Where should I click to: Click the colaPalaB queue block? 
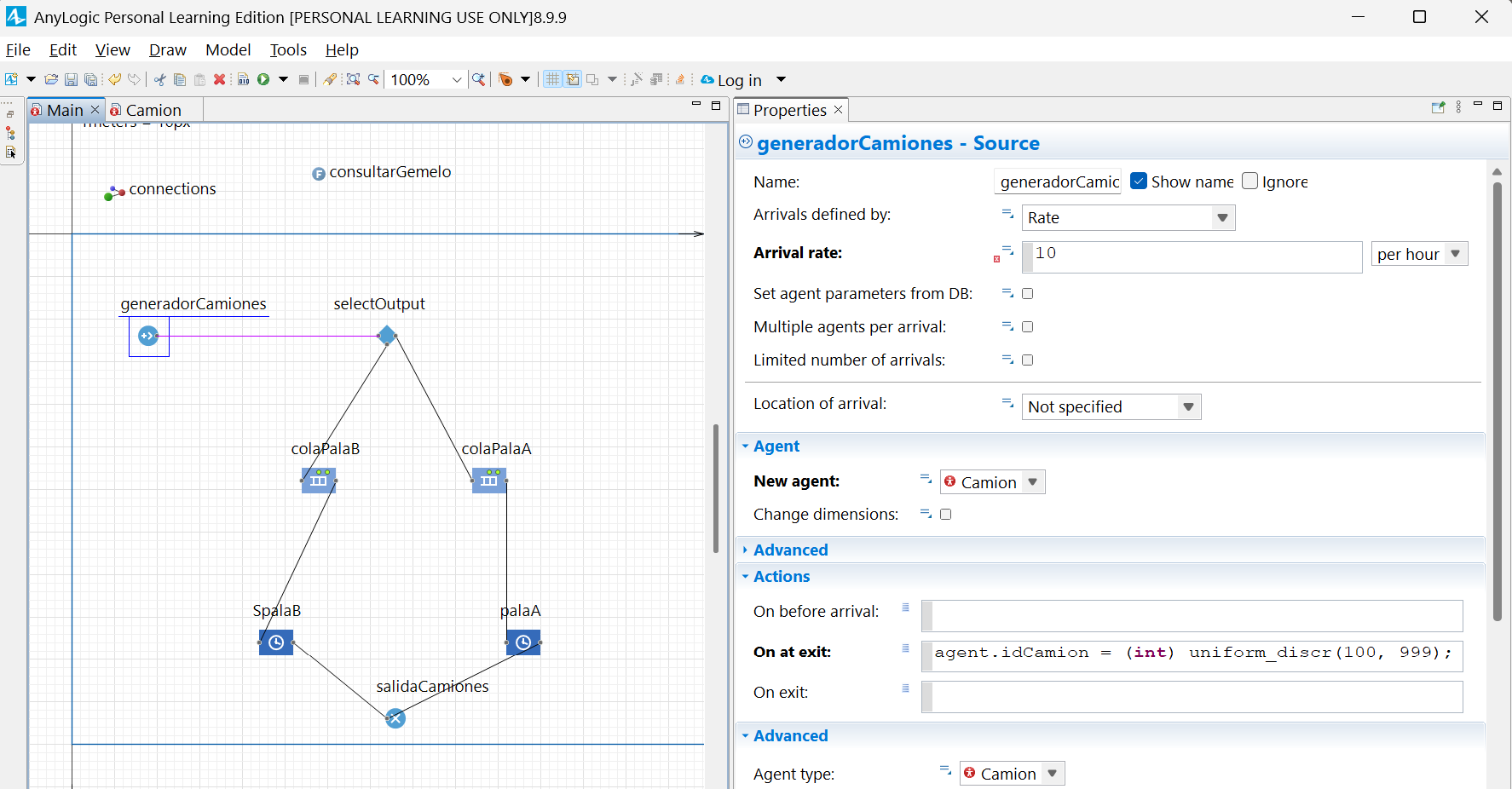click(x=319, y=481)
